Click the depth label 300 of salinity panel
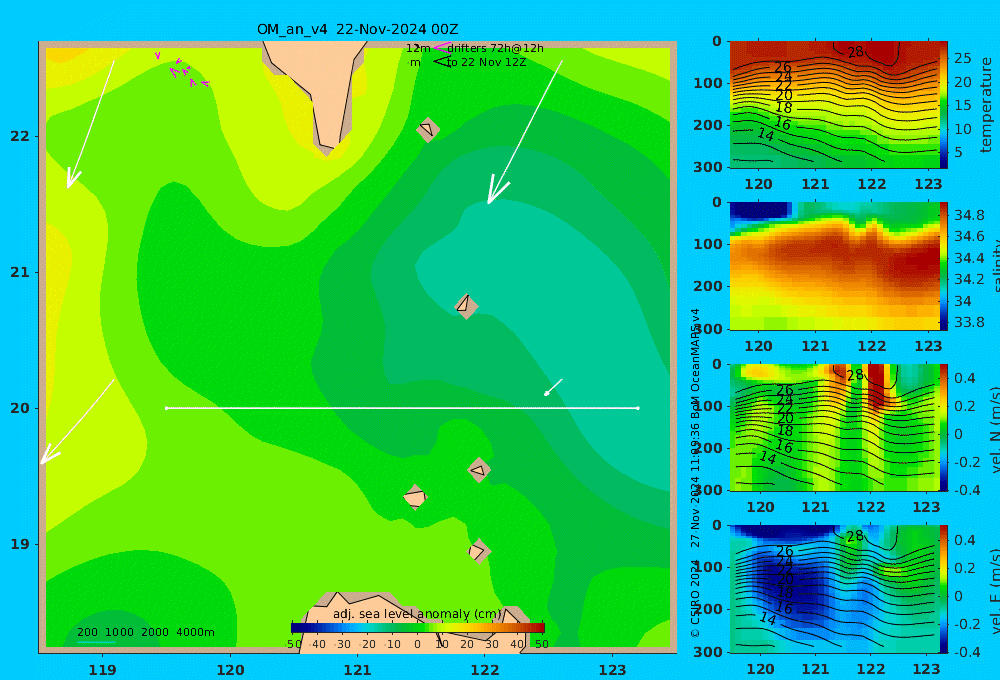1000x680 pixels. pos(707,329)
